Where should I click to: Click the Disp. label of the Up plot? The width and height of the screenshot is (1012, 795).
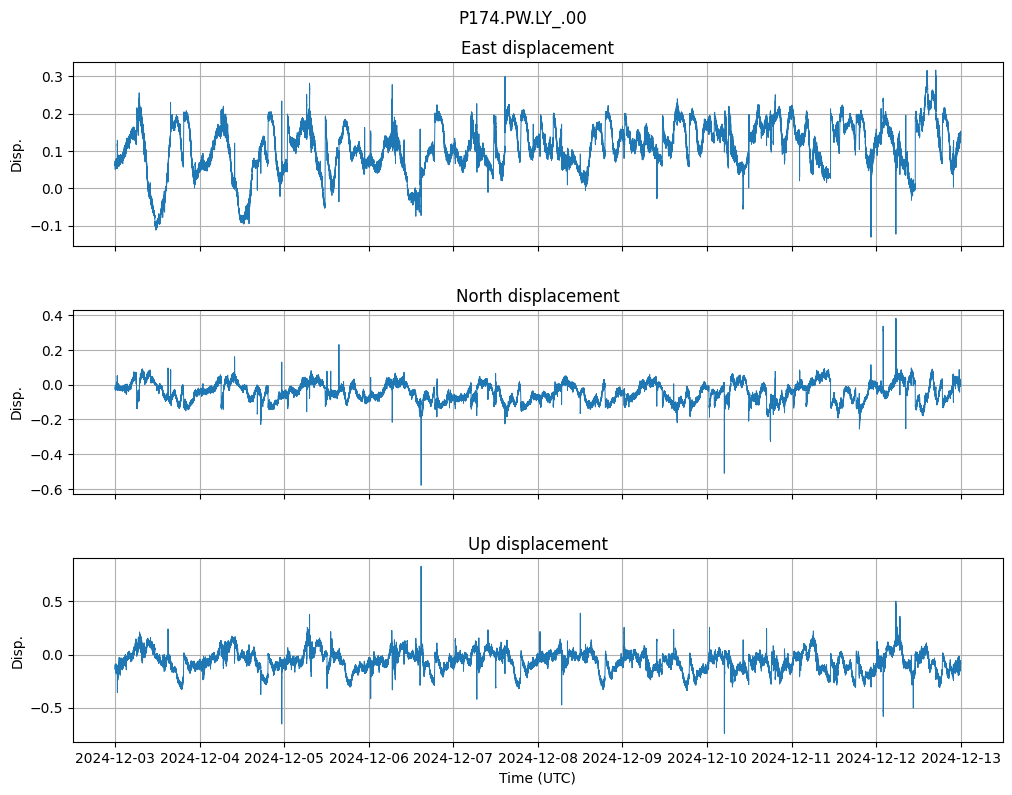17,650
